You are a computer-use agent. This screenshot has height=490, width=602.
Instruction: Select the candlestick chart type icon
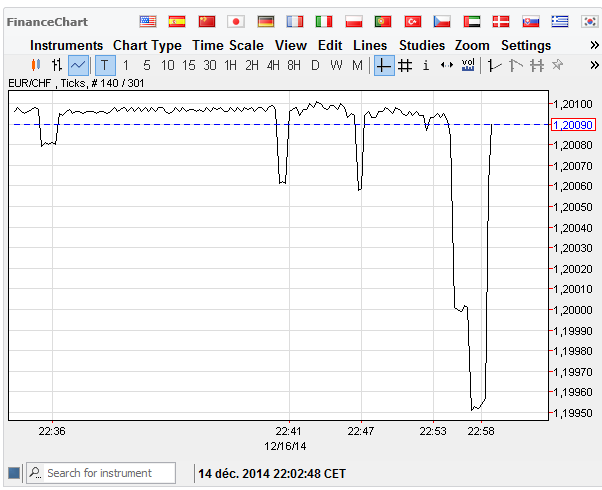pos(36,65)
